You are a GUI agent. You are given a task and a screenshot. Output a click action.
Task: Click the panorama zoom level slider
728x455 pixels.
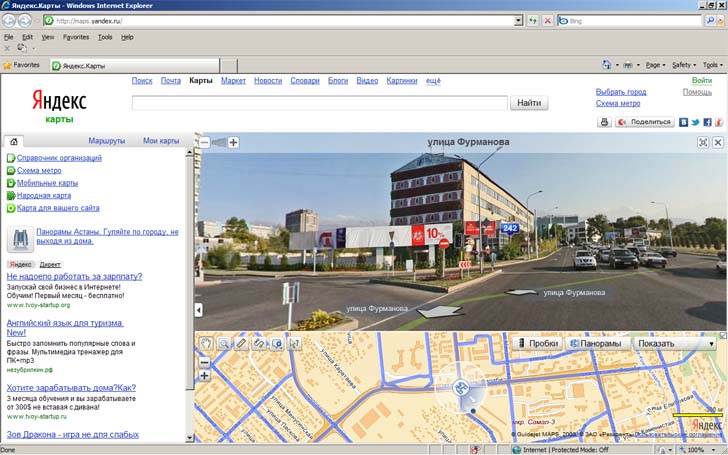click(x=219, y=143)
